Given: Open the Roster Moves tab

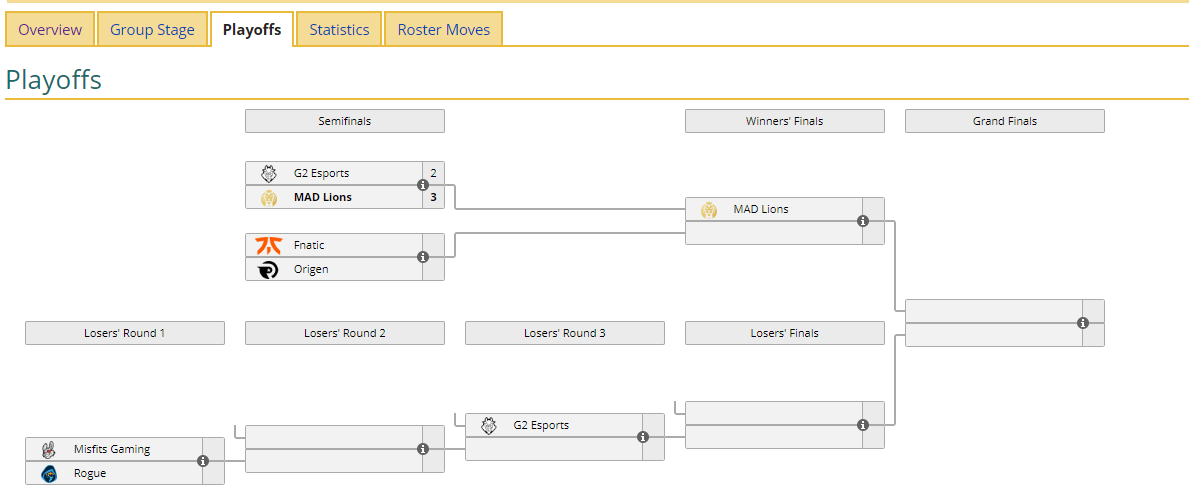Looking at the screenshot, I should click(444, 30).
